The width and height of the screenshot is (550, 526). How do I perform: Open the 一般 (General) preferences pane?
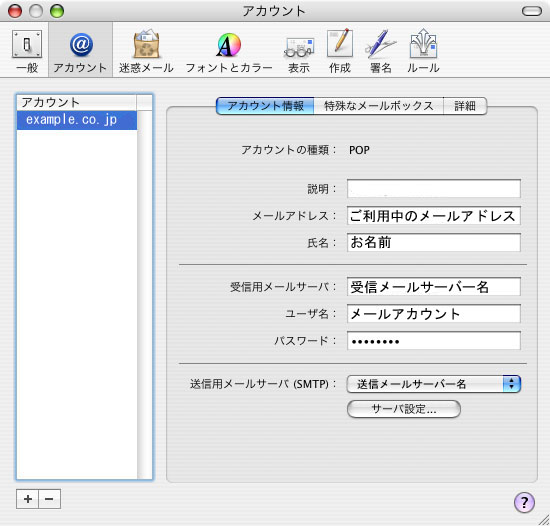(27, 51)
